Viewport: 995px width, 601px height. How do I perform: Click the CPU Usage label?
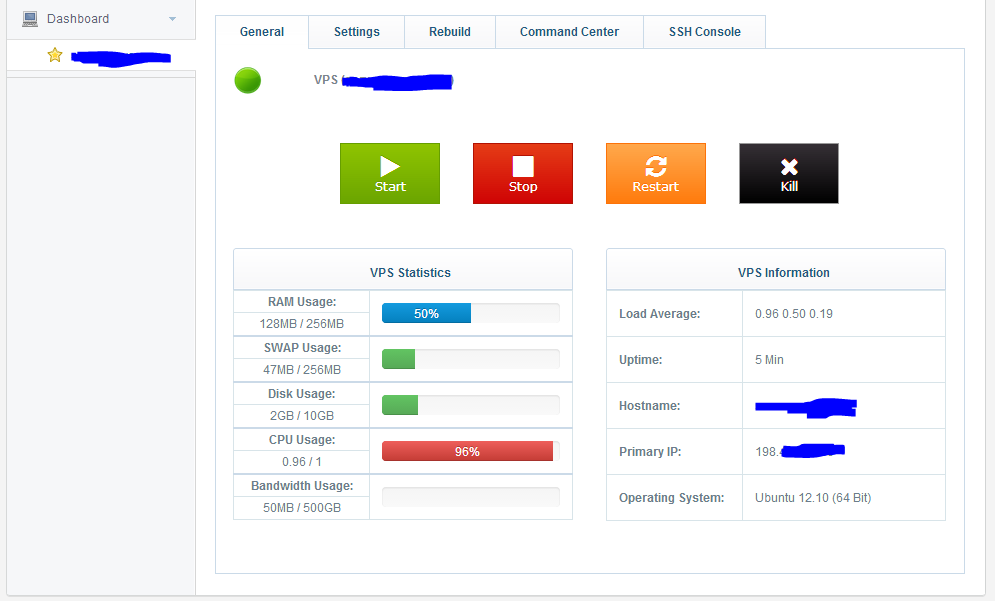point(301,440)
